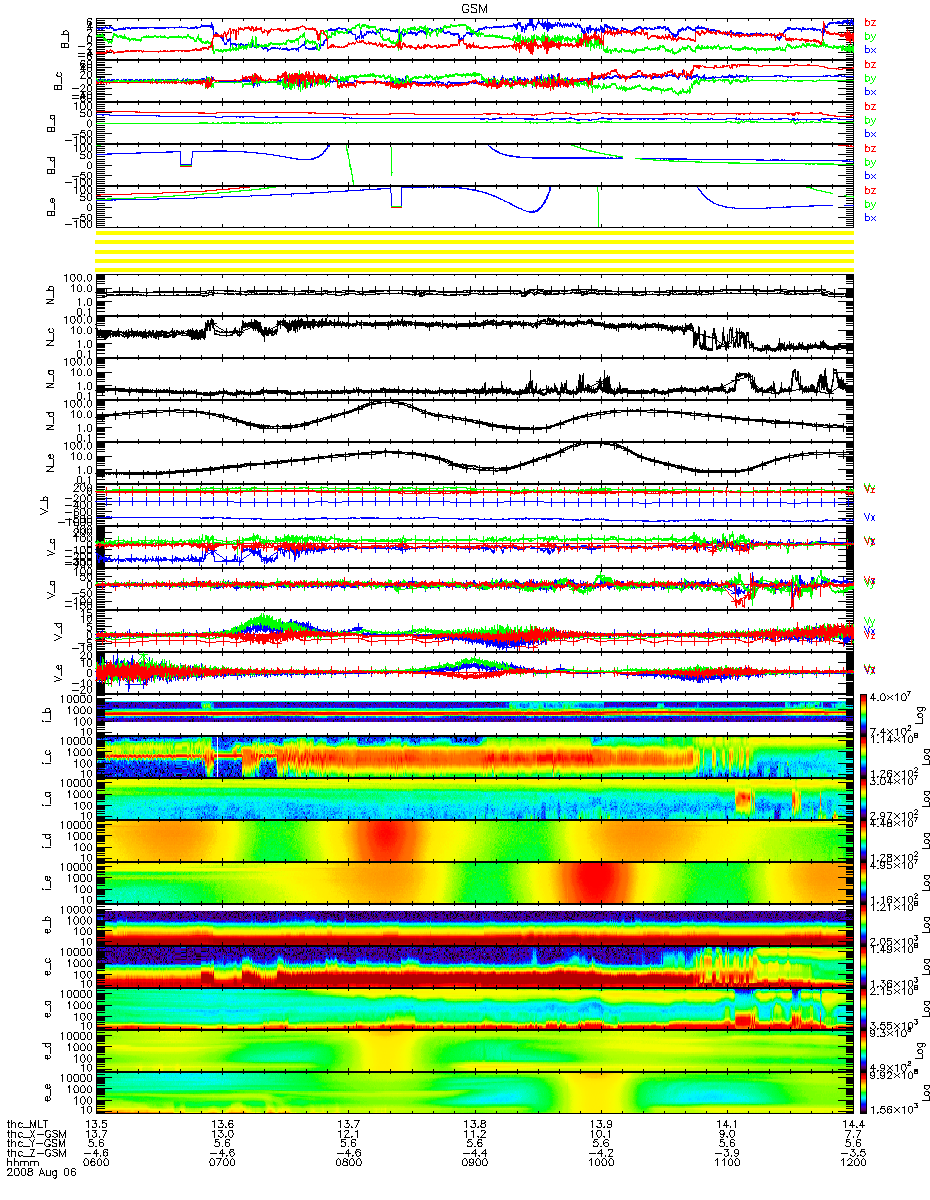Screen dimensions: 930x1200
Task: Click the GSM plot title
Action: (x=473, y=7)
